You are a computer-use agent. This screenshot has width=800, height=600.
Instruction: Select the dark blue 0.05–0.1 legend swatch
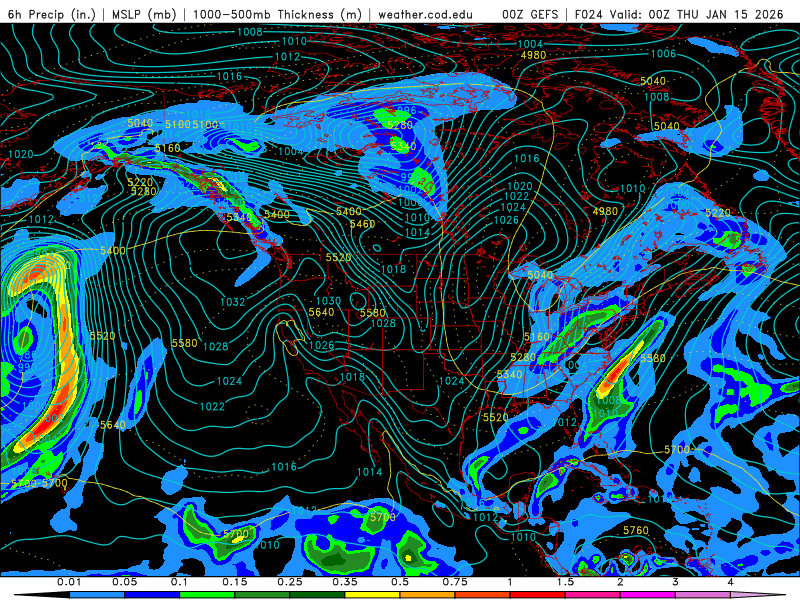152,595
